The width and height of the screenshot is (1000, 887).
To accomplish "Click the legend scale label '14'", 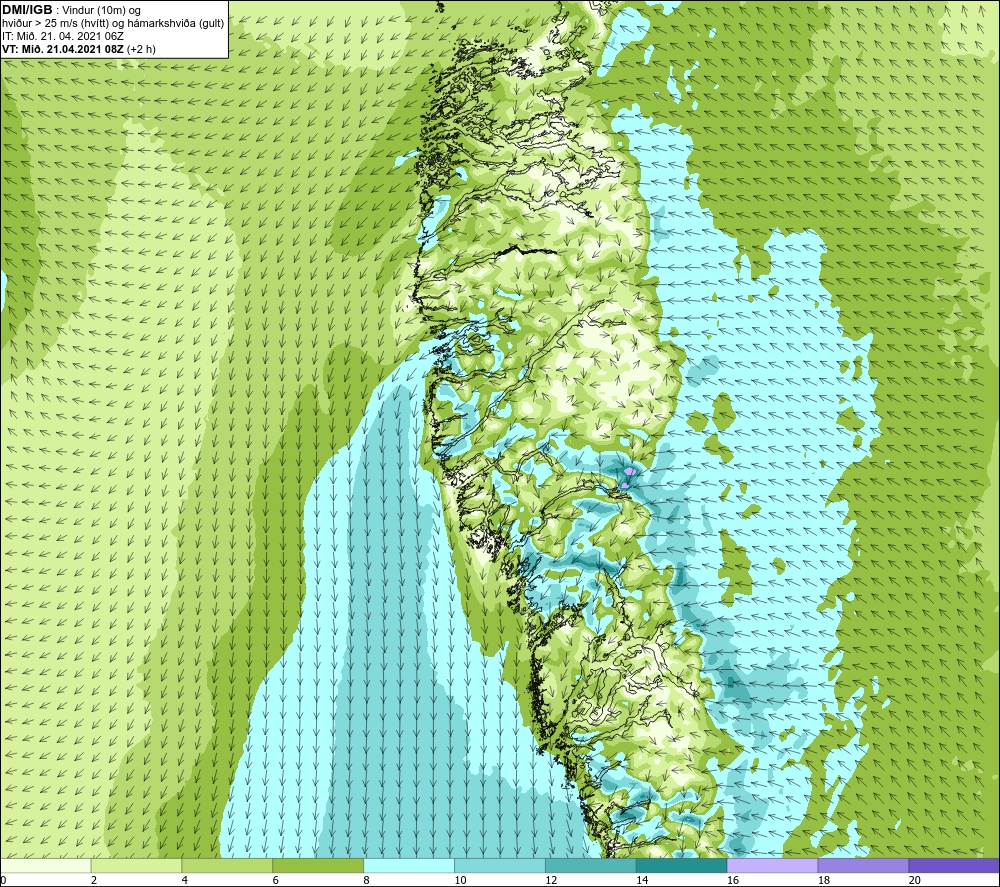I will (x=642, y=881).
